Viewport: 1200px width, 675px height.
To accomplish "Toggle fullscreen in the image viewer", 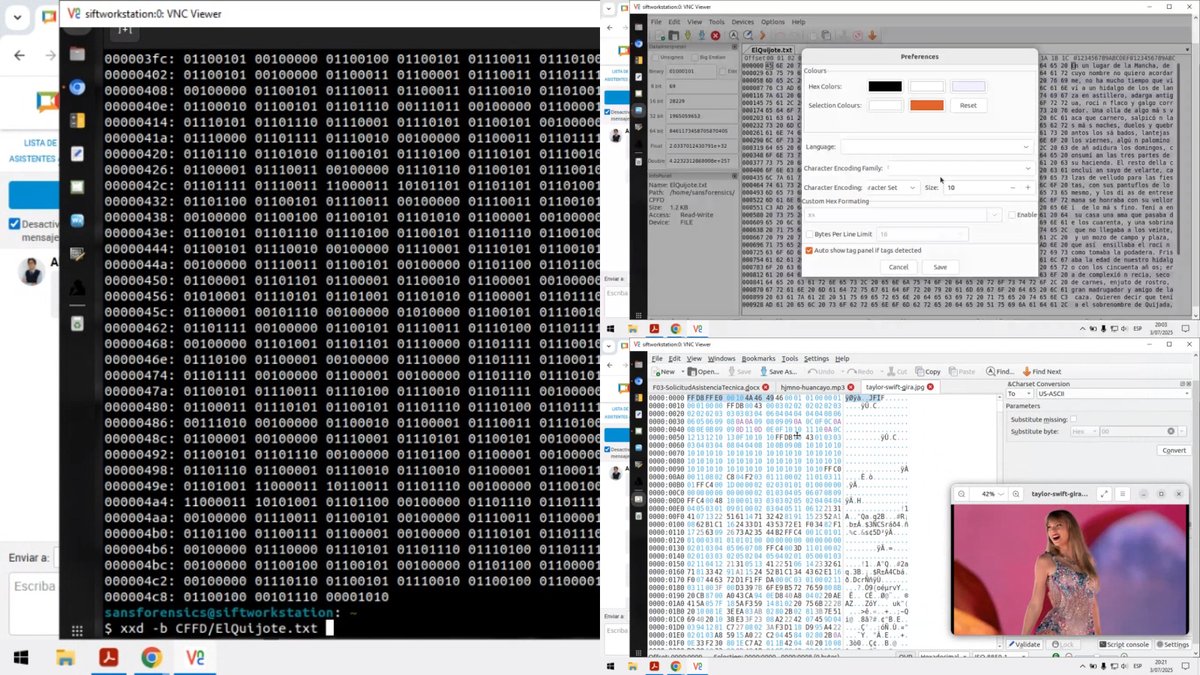I will tap(1105, 494).
